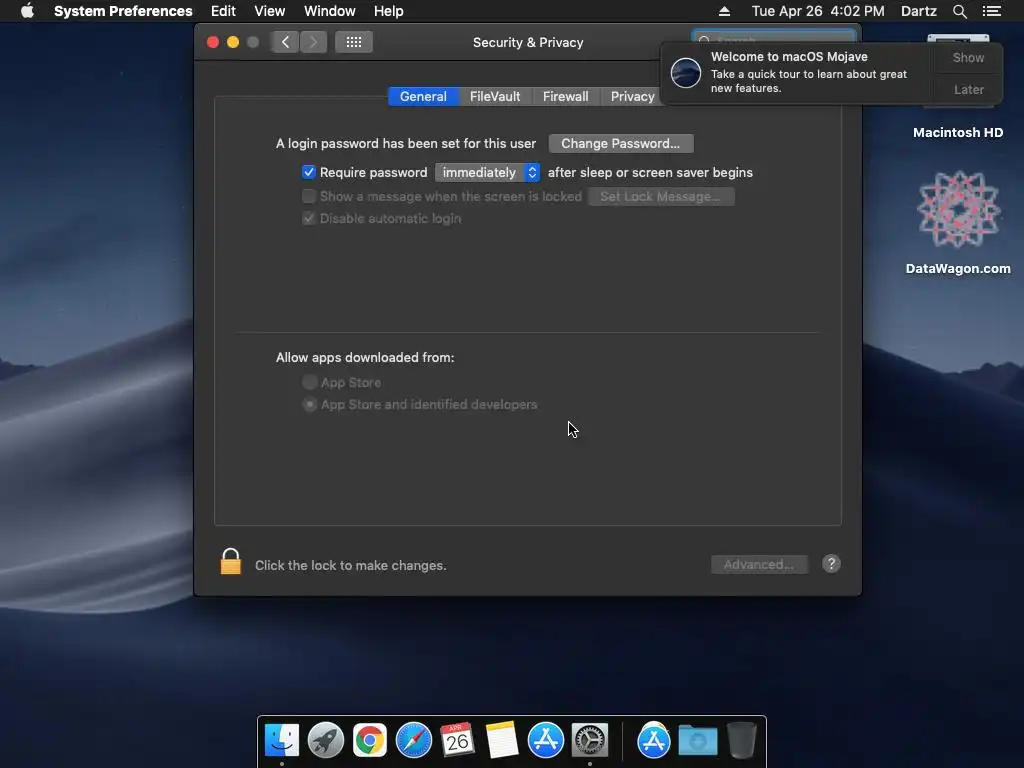1024x768 pixels.
Task: Launch Launchpad rocket icon in Dock
Action: click(x=326, y=740)
